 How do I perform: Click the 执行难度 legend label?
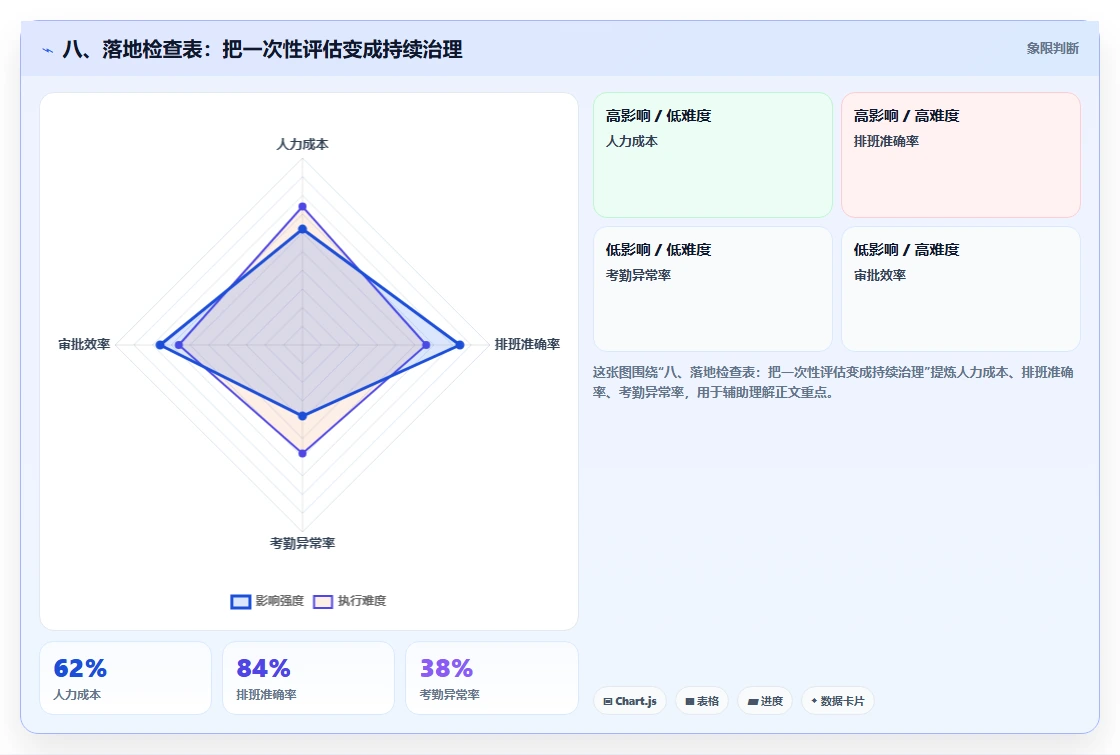362,601
